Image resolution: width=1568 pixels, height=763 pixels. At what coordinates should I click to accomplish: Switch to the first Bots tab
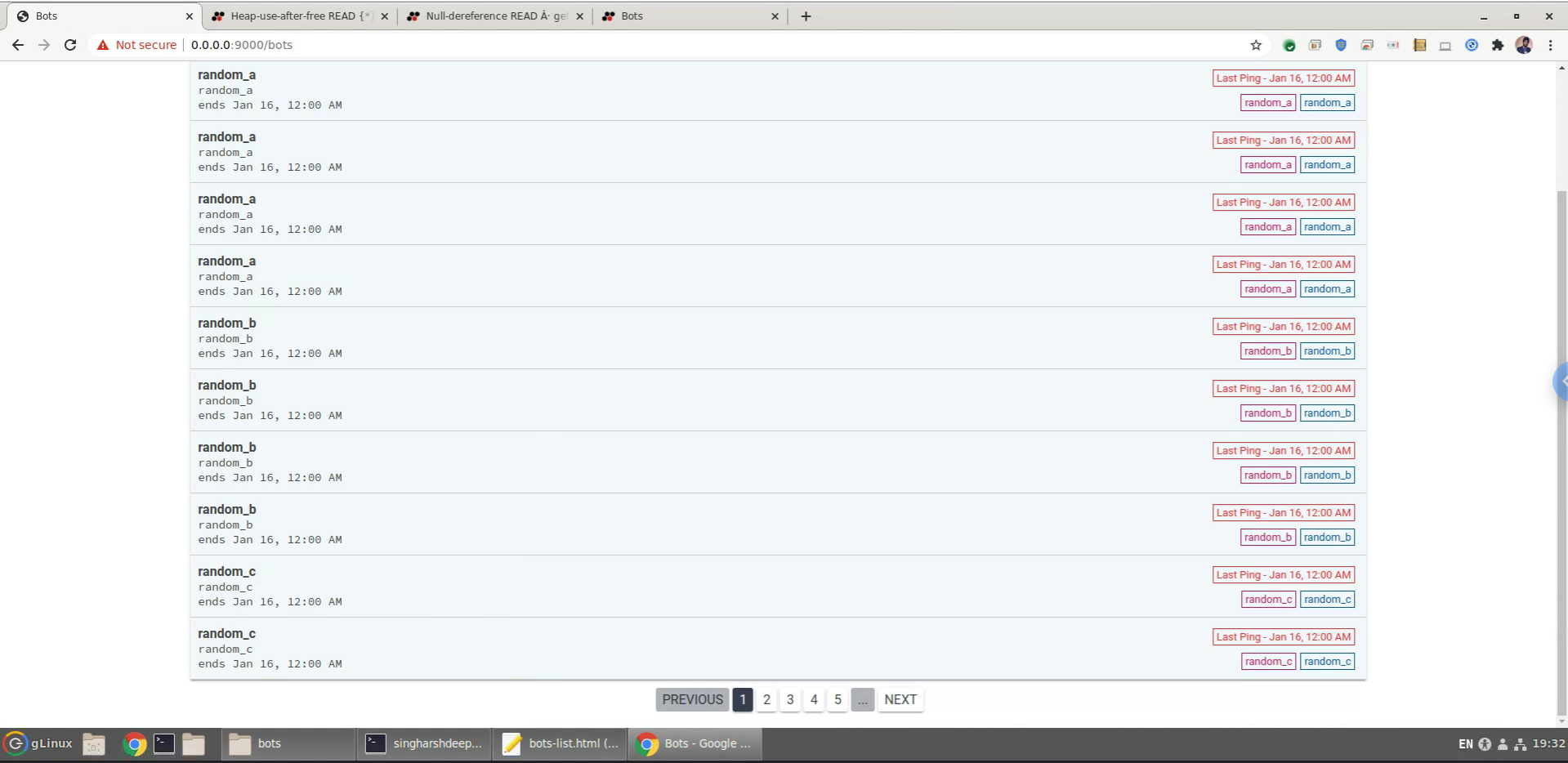[x=105, y=16]
